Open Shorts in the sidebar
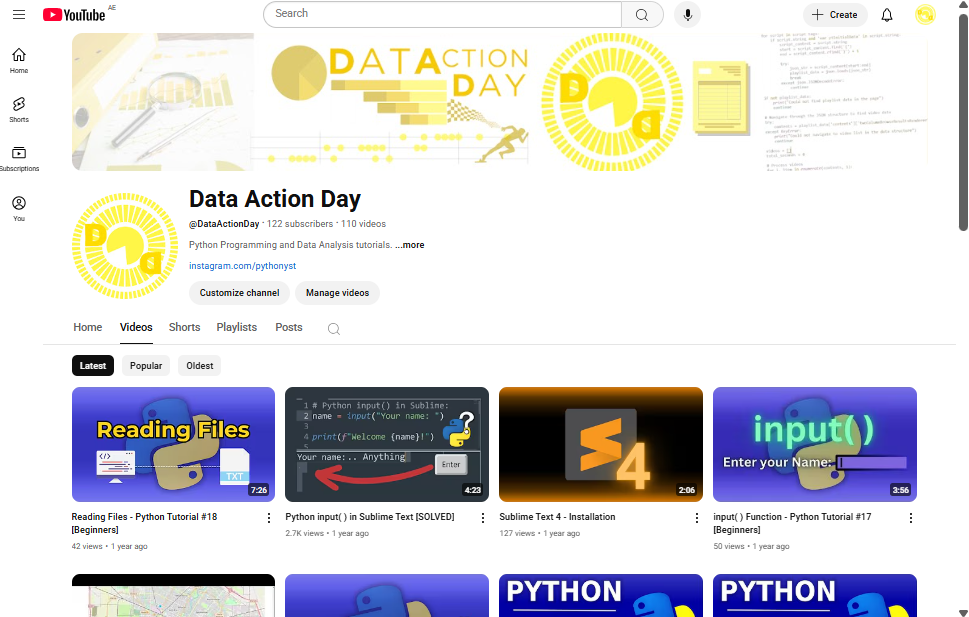 (19, 109)
